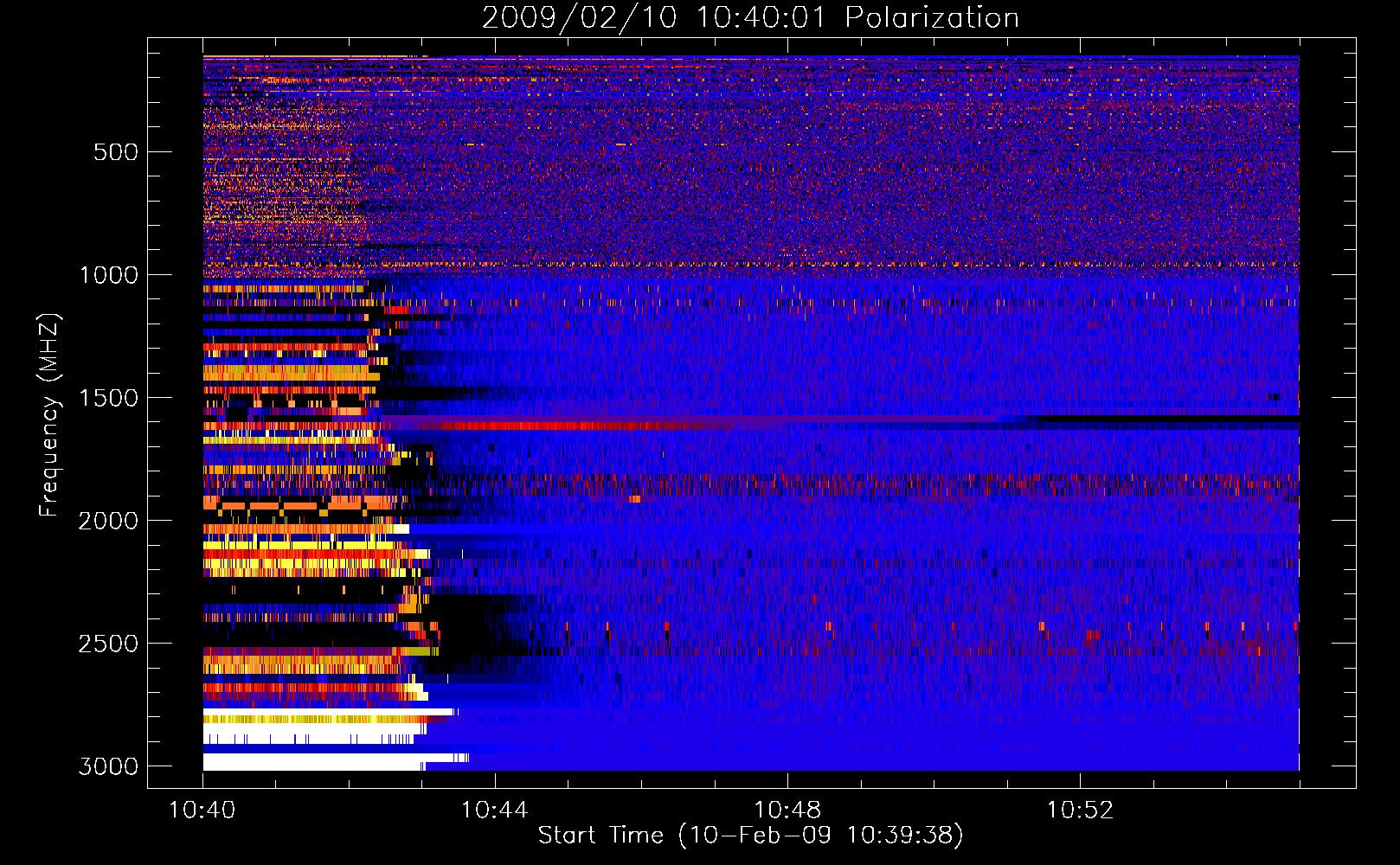This screenshot has height=865, width=1400.
Task: Click the 2000 frequency tick label
Action: (x=108, y=521)
